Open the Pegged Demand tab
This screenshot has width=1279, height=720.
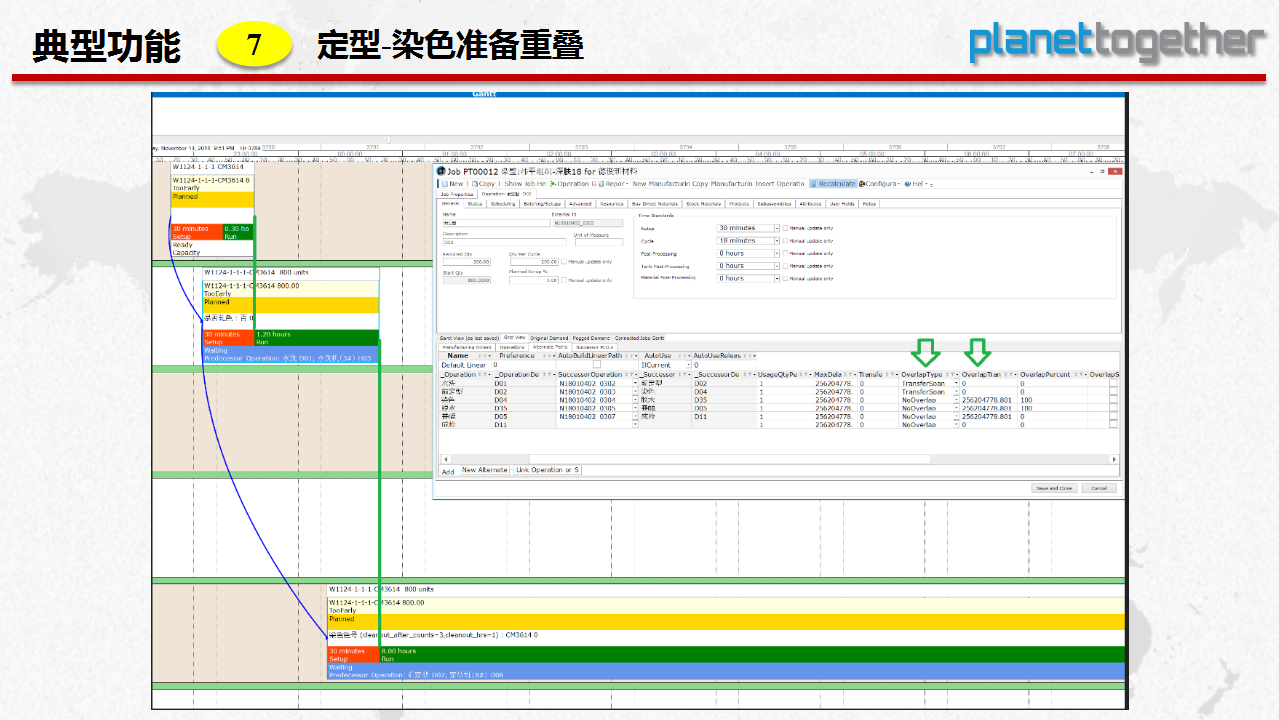(589, 338)
